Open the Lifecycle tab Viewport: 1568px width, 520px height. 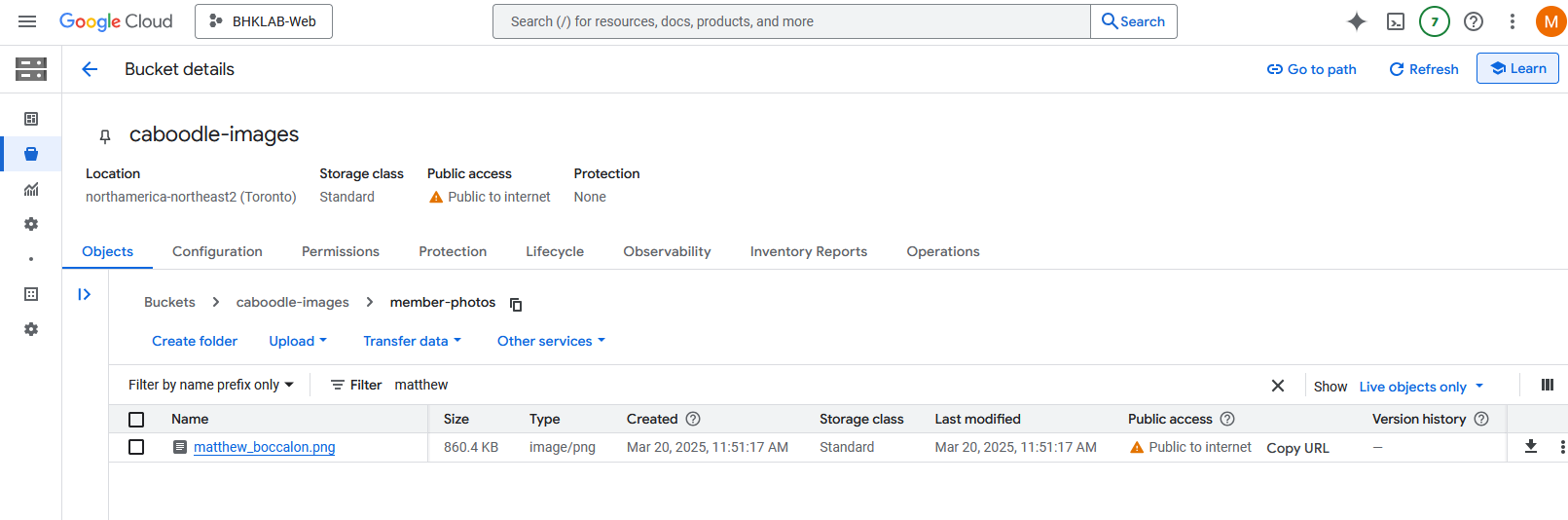555,251
